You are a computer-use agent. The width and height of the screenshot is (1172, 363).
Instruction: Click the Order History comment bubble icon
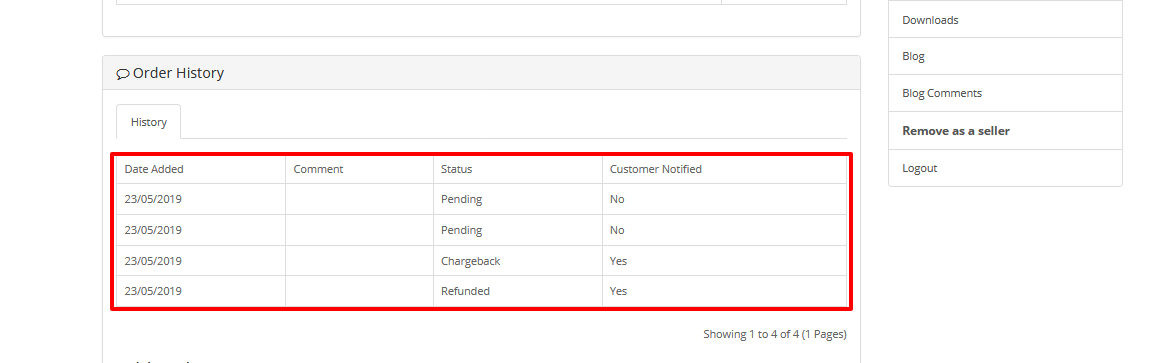click(123, 74)
